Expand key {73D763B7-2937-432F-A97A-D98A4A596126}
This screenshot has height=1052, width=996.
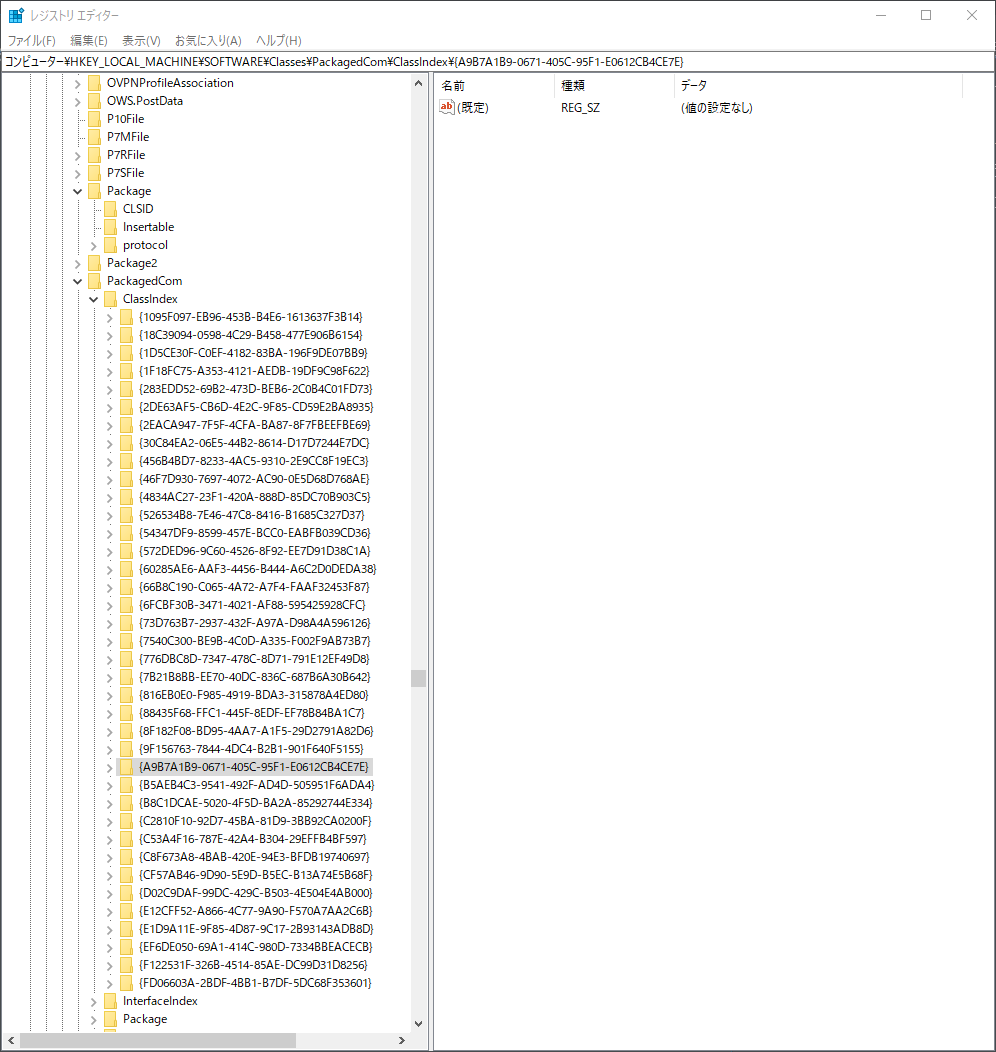point(109,624)
